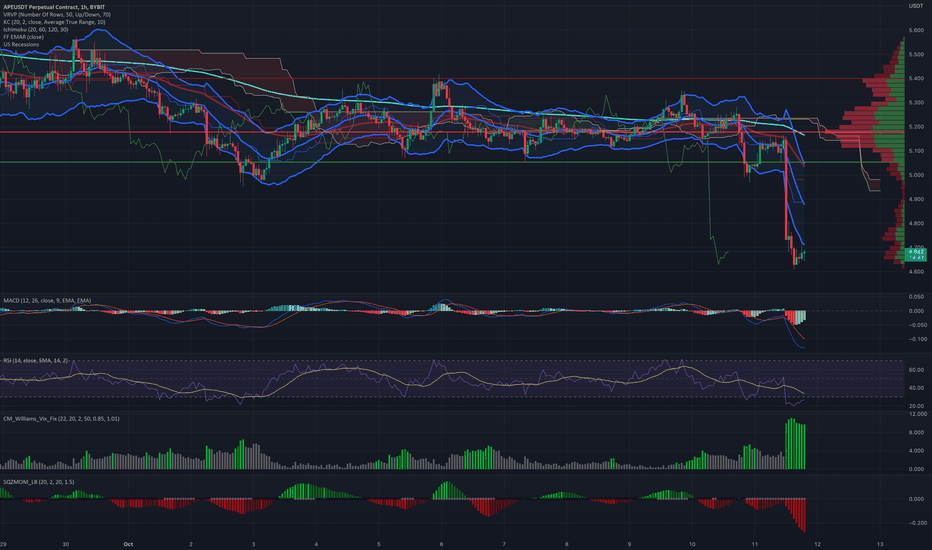Click the 5.600 price axis label
Image resolution: width=932 pixels, height=550 pixels.
[916, 30]
